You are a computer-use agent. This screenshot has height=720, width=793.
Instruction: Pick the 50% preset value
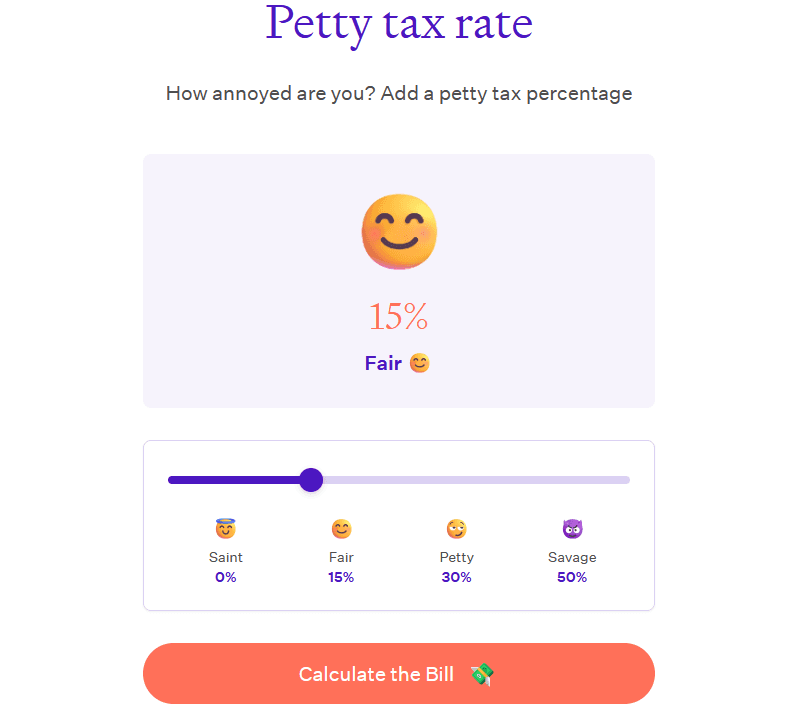tap(572, 577)
